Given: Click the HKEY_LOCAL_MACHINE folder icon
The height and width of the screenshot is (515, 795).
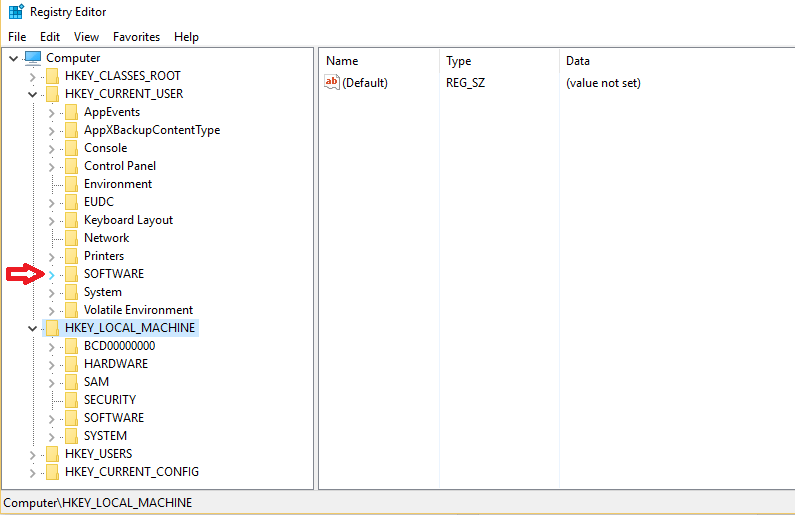Looking at the screenshot, I should click(x=53, y=328).
